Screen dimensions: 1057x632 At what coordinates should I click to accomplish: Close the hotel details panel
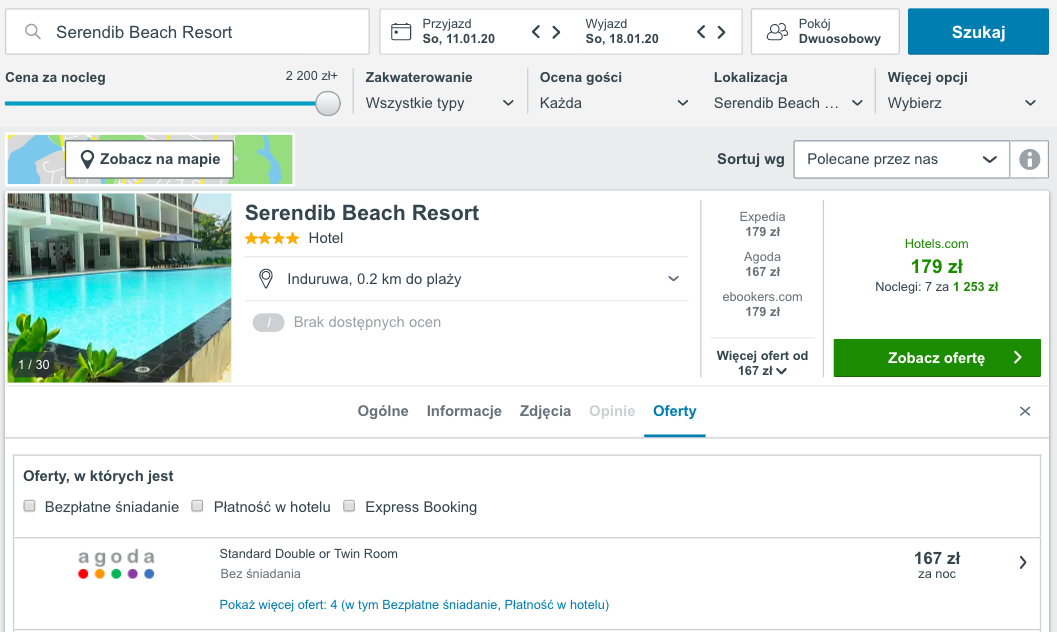pos(1025,411)
